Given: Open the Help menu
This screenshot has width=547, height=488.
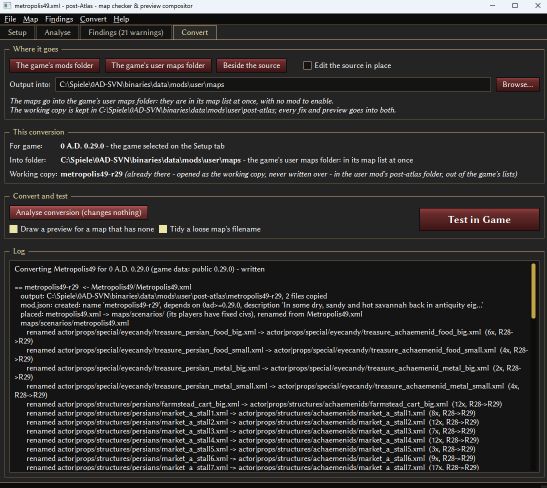Looking at the screenshot, I should (121, 19).
